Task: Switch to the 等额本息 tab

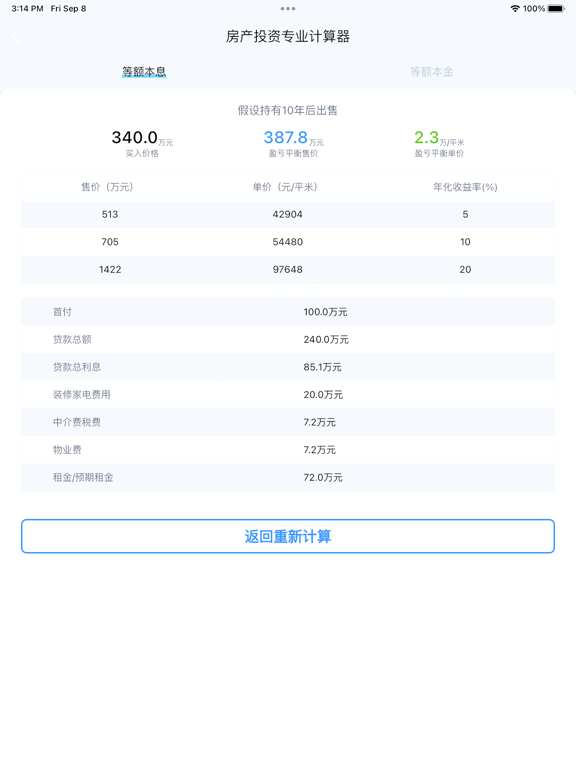Action: pyautogui.click(x=144, y=72)
